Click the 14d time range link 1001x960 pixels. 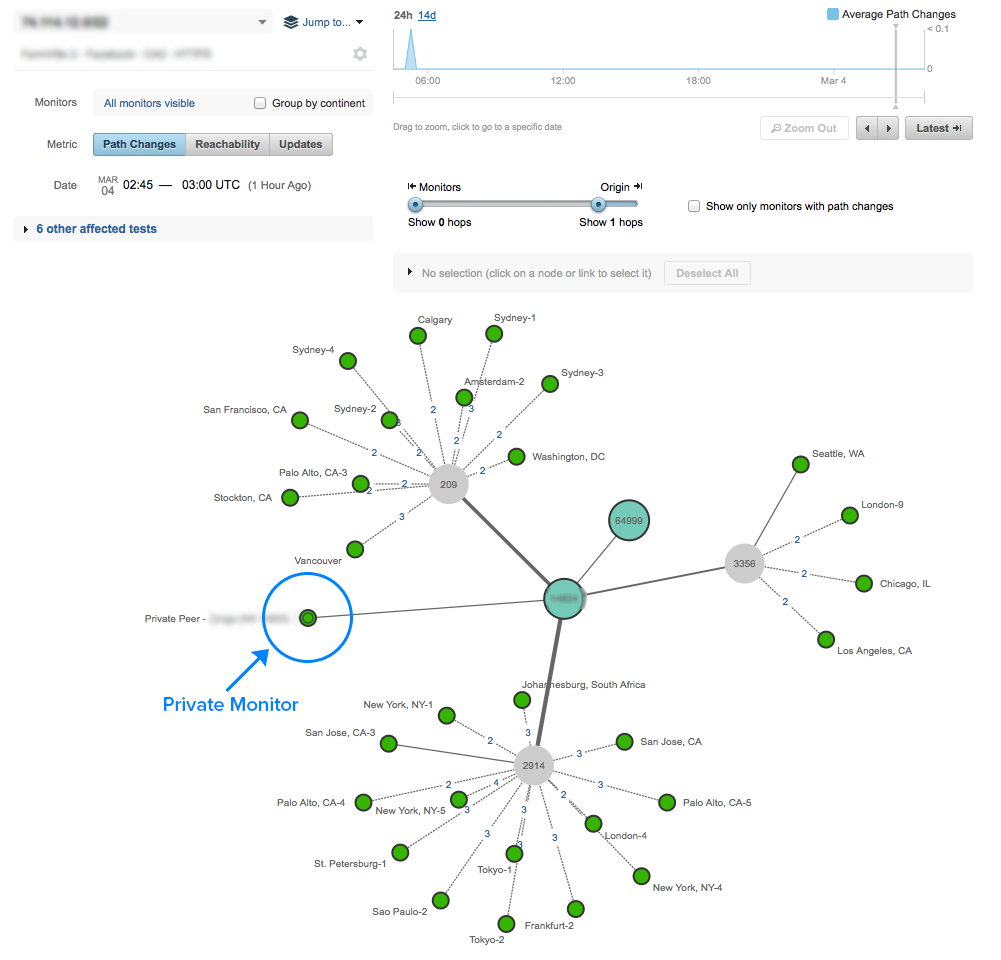point(427,15)
